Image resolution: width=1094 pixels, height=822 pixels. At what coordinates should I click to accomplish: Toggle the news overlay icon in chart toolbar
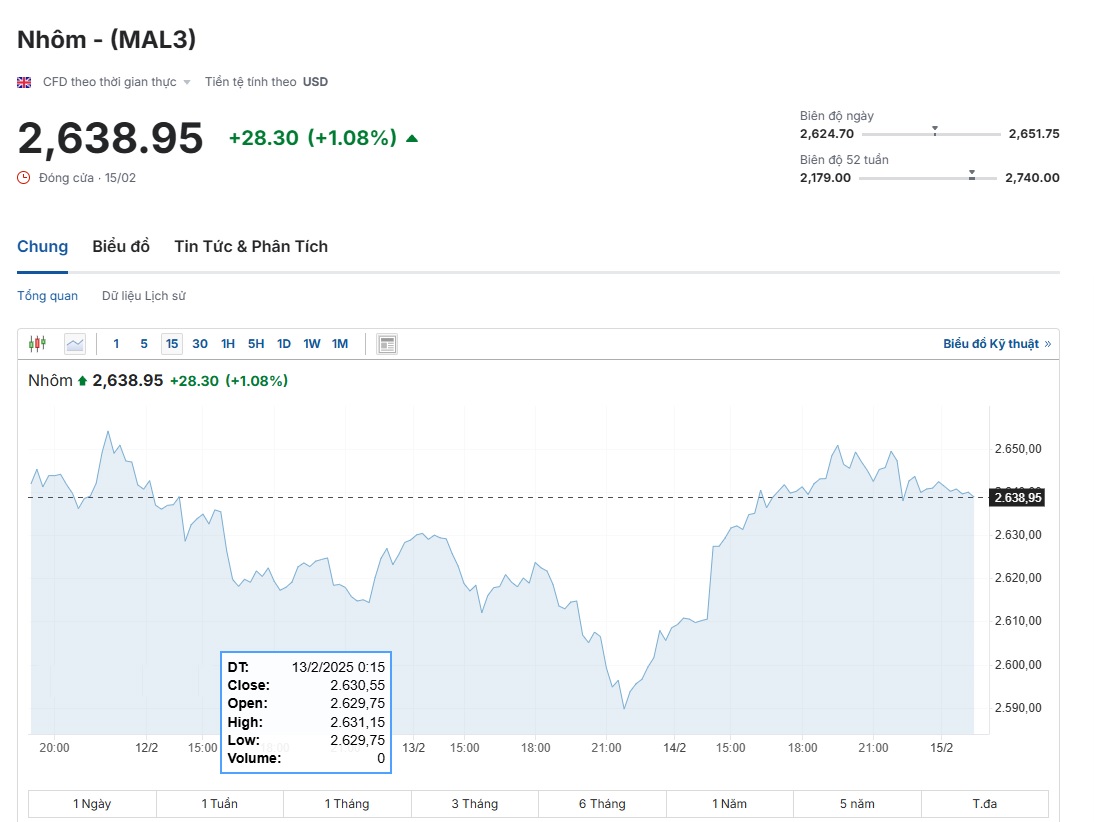click(387, 344)
